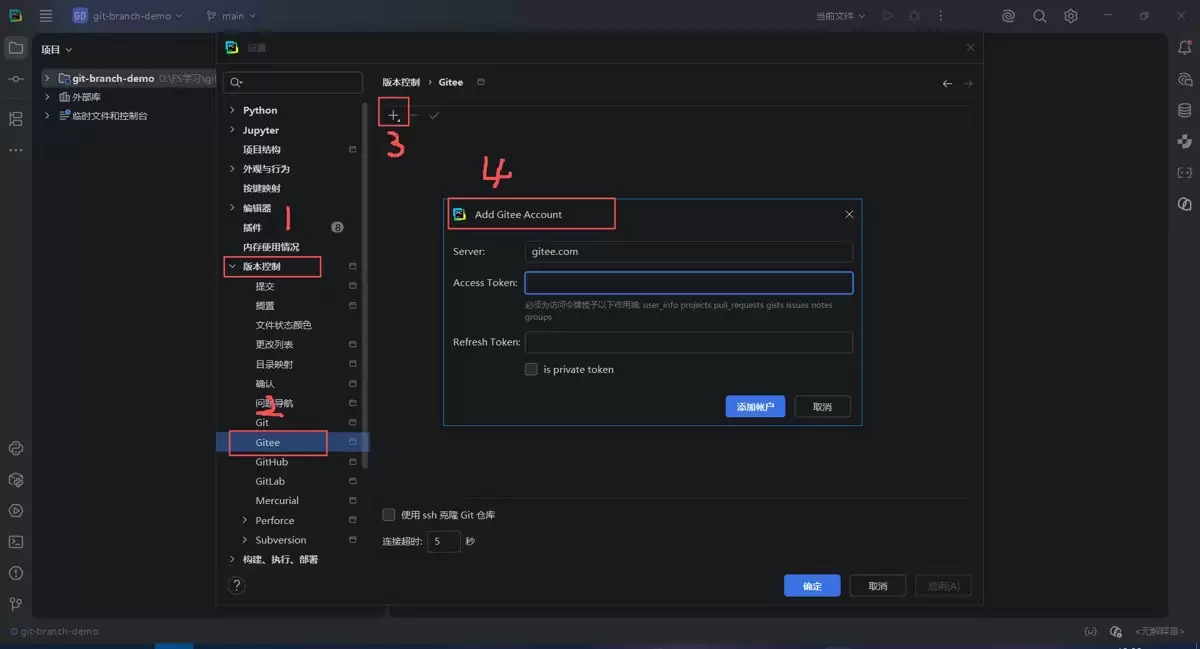Click 取消 in Add Gitee Account dialog
Screen dimensions: 1200x649
point(822,407)
